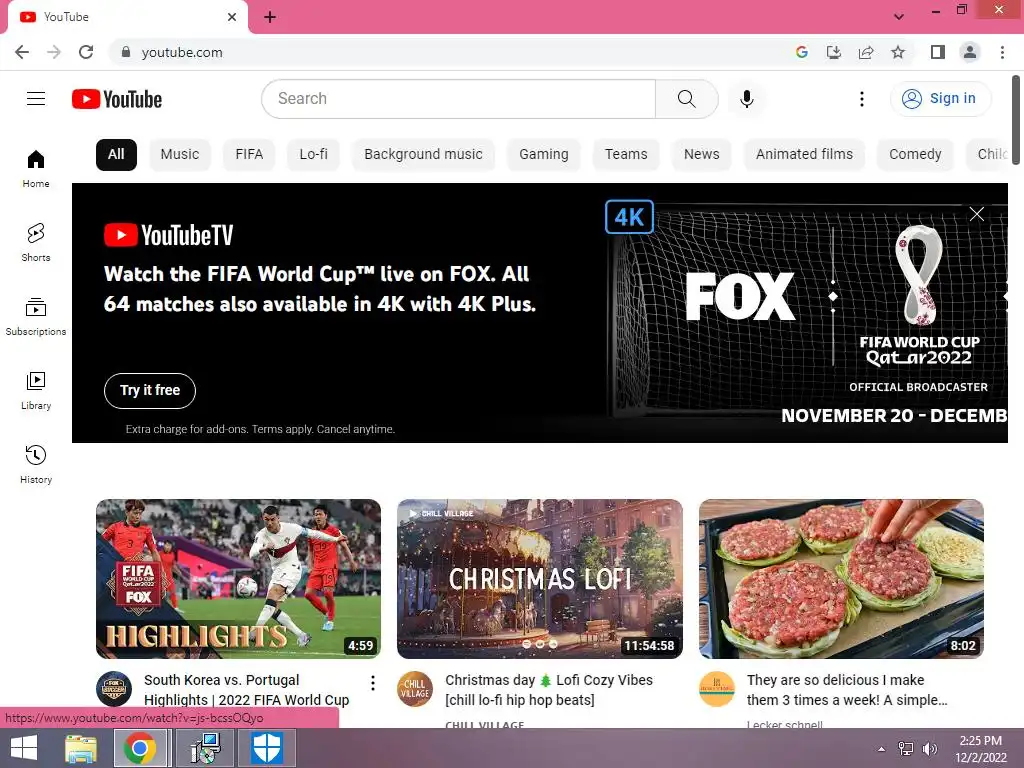Click the taskbar clock 2:25 PM

981,749
